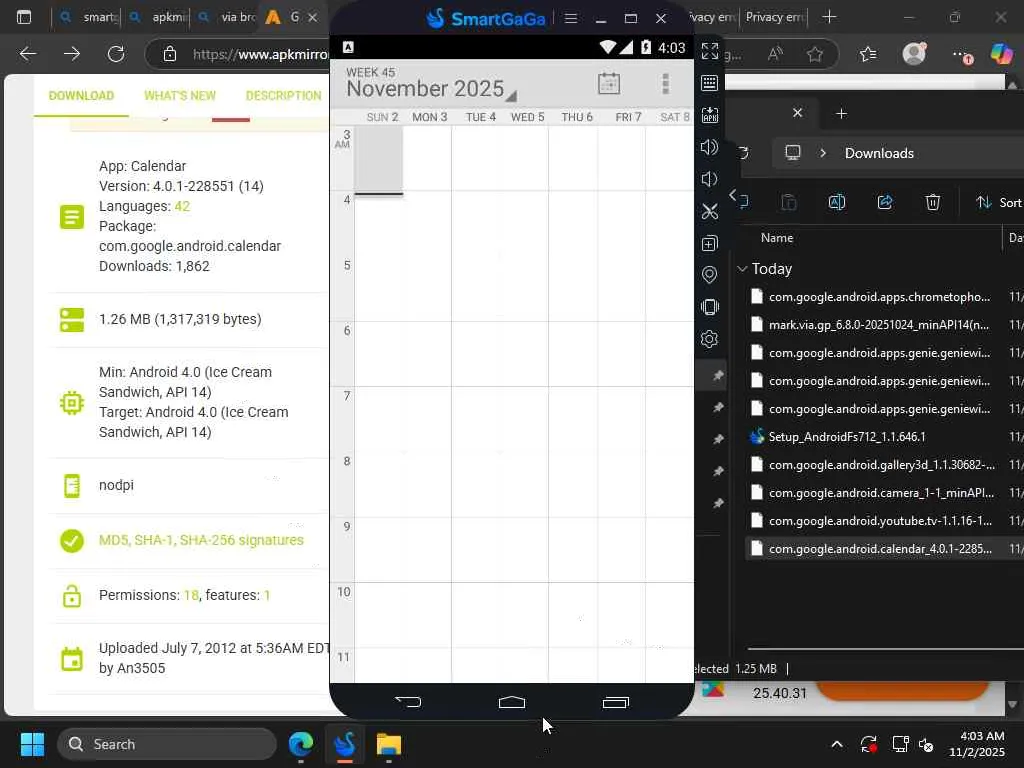Take screenshot with scissors icon
Image resolution: width=1024 pixels, height=768 pixels.
709,211
